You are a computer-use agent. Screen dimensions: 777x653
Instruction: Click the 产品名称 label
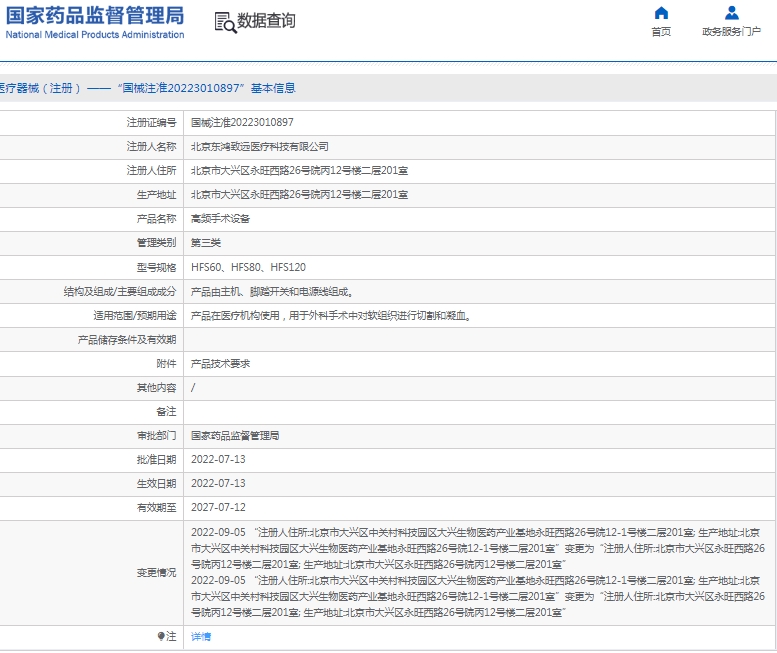156,219
